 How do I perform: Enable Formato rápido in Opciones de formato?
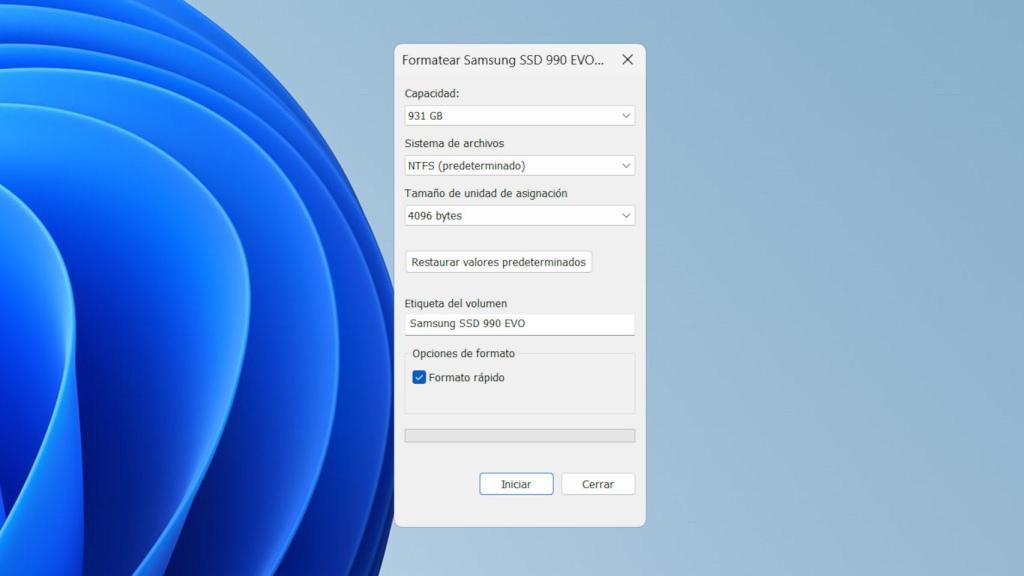click(419, 377)
